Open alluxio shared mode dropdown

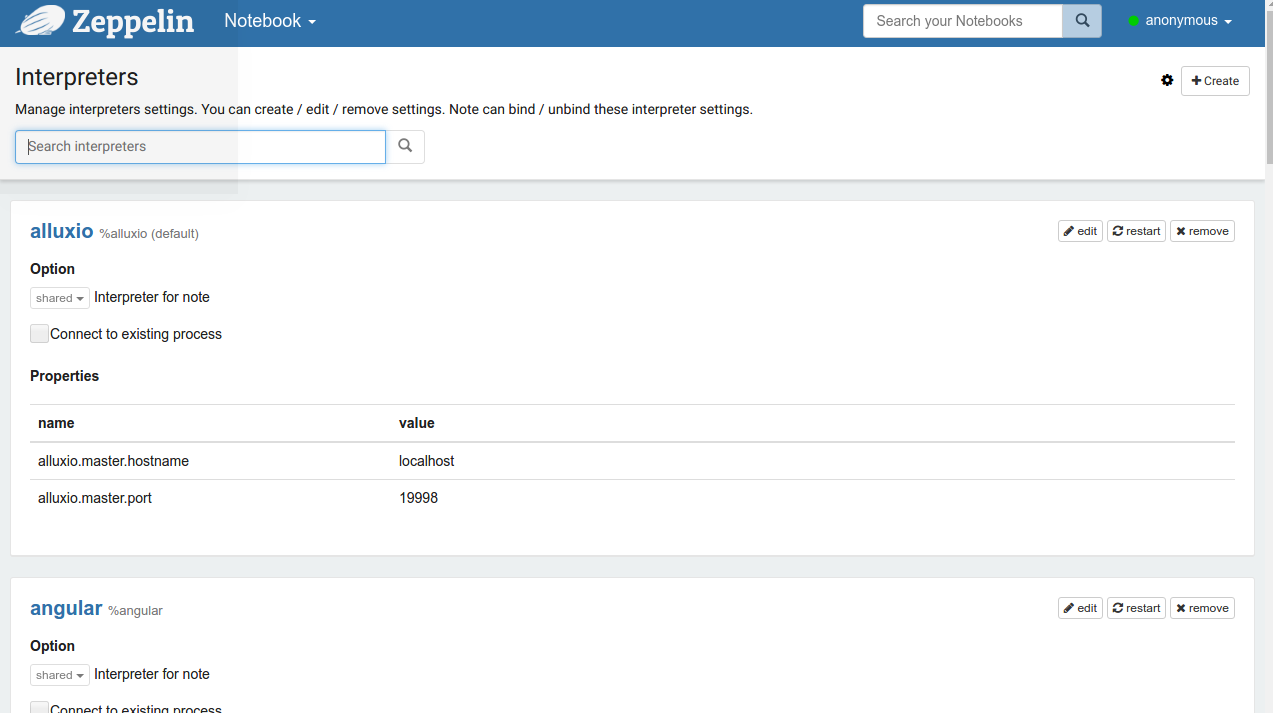pos(60,298)
